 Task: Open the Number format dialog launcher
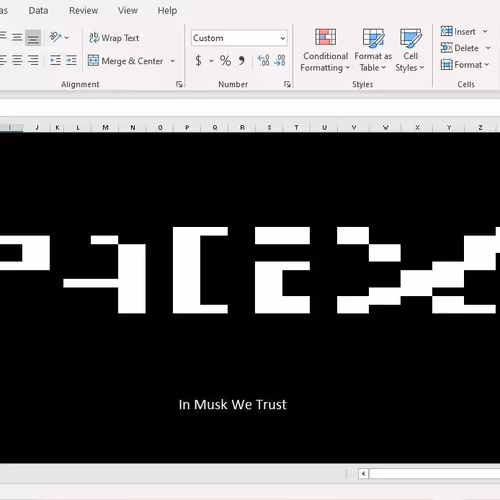coord(287,84)
